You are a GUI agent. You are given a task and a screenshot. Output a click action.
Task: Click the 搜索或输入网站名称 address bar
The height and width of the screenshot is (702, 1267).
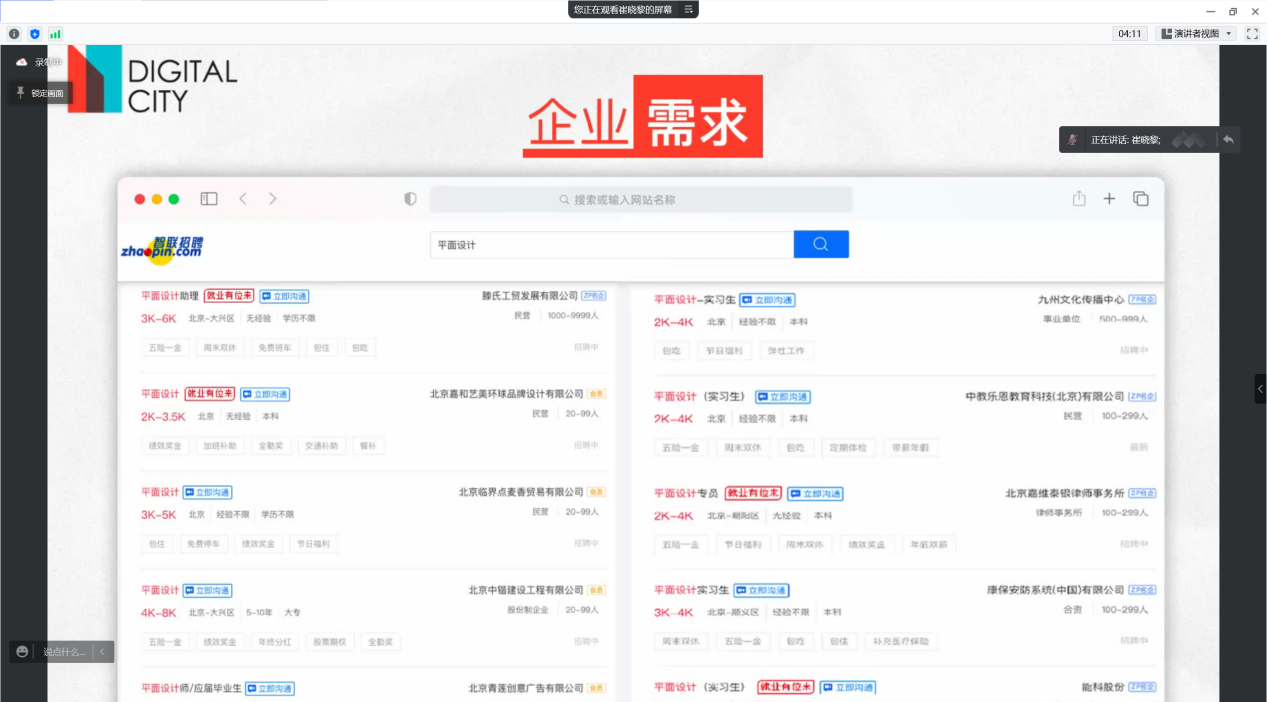641,199
